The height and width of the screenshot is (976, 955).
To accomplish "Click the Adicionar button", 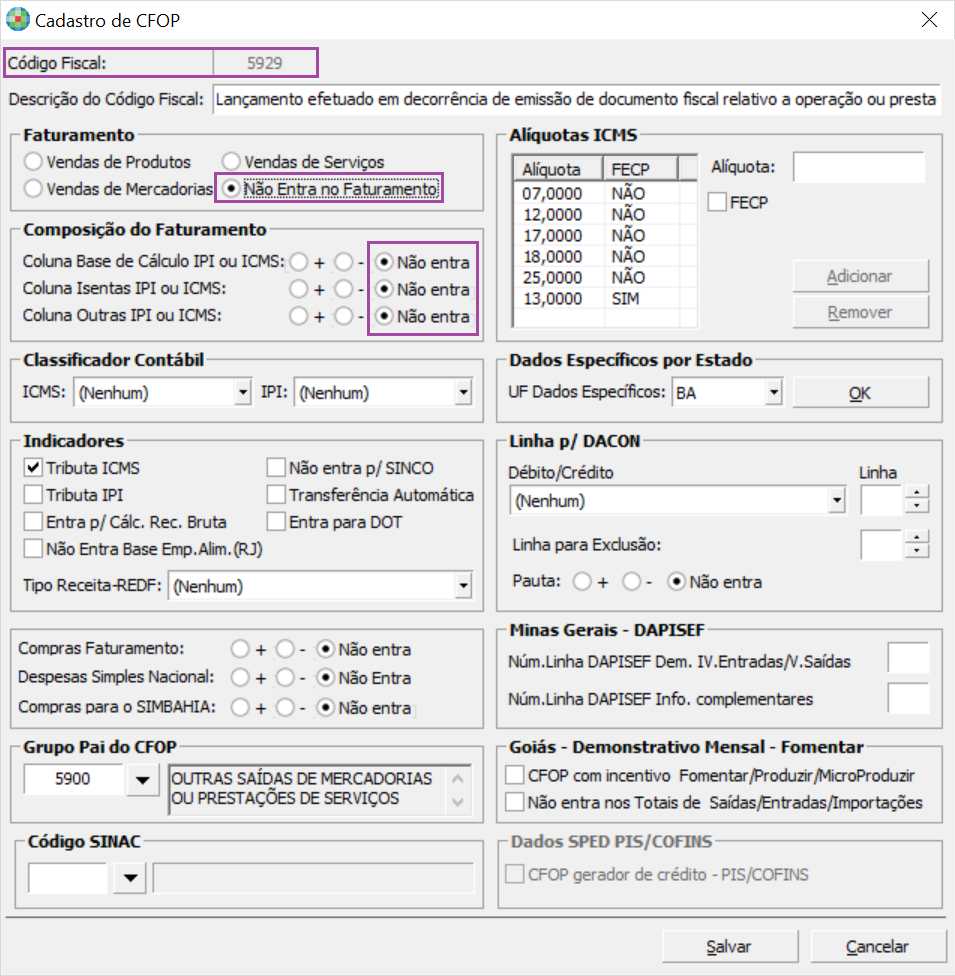I will point(860,276).
